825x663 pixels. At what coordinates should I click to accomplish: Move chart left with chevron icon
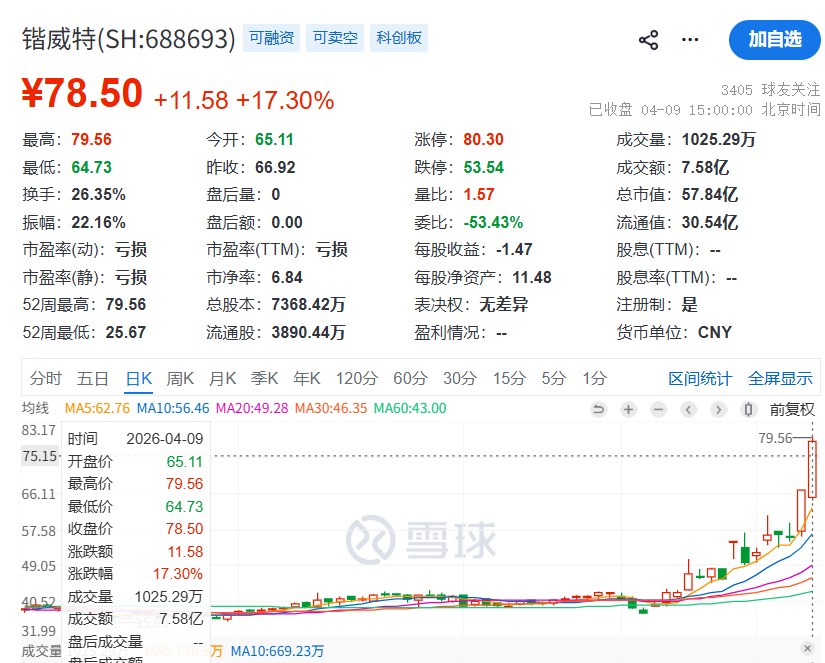688,409
